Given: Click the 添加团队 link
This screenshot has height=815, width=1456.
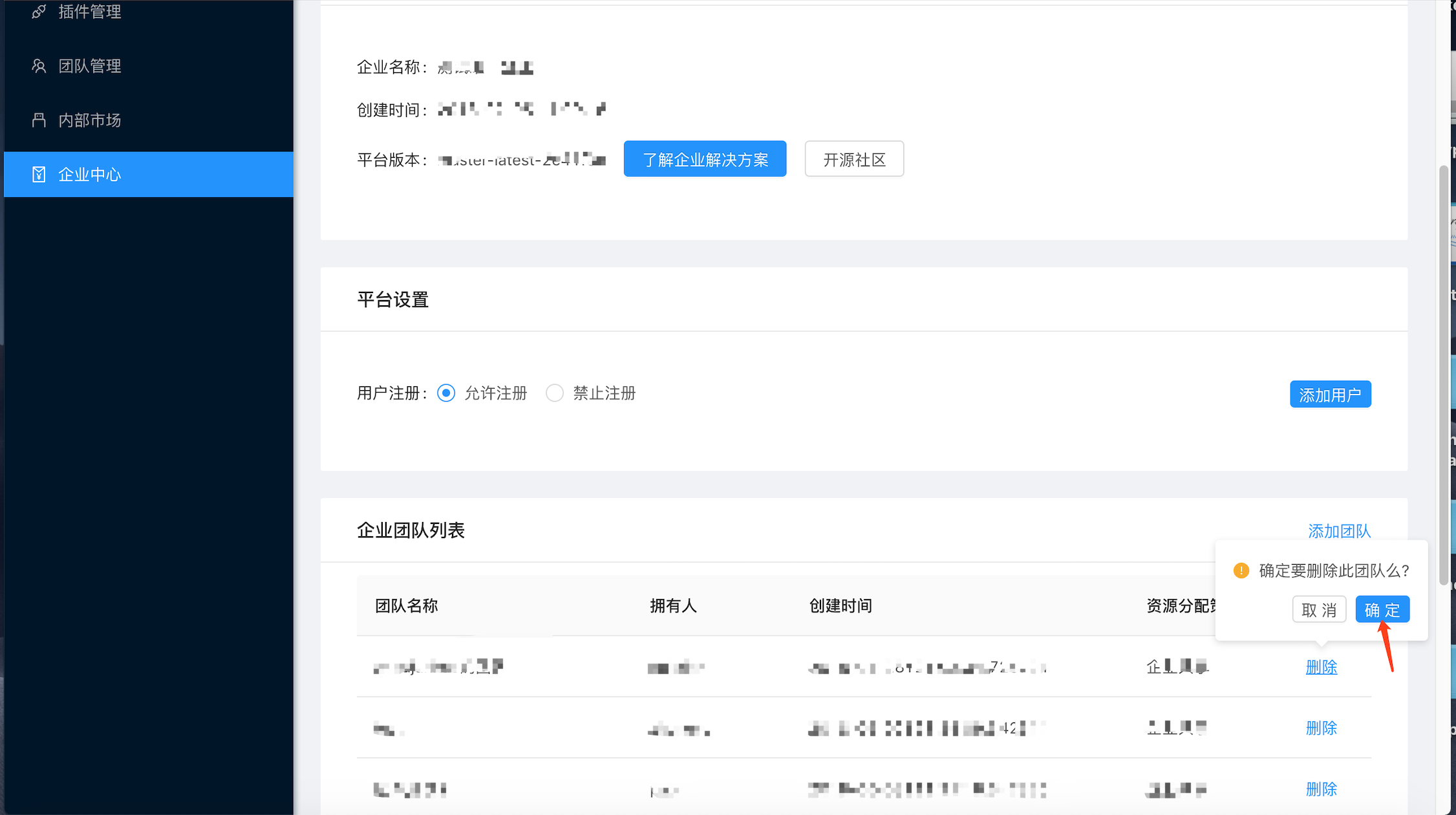Looking at the screenshot, I should pyautogui.click(x=1340, y=531).
